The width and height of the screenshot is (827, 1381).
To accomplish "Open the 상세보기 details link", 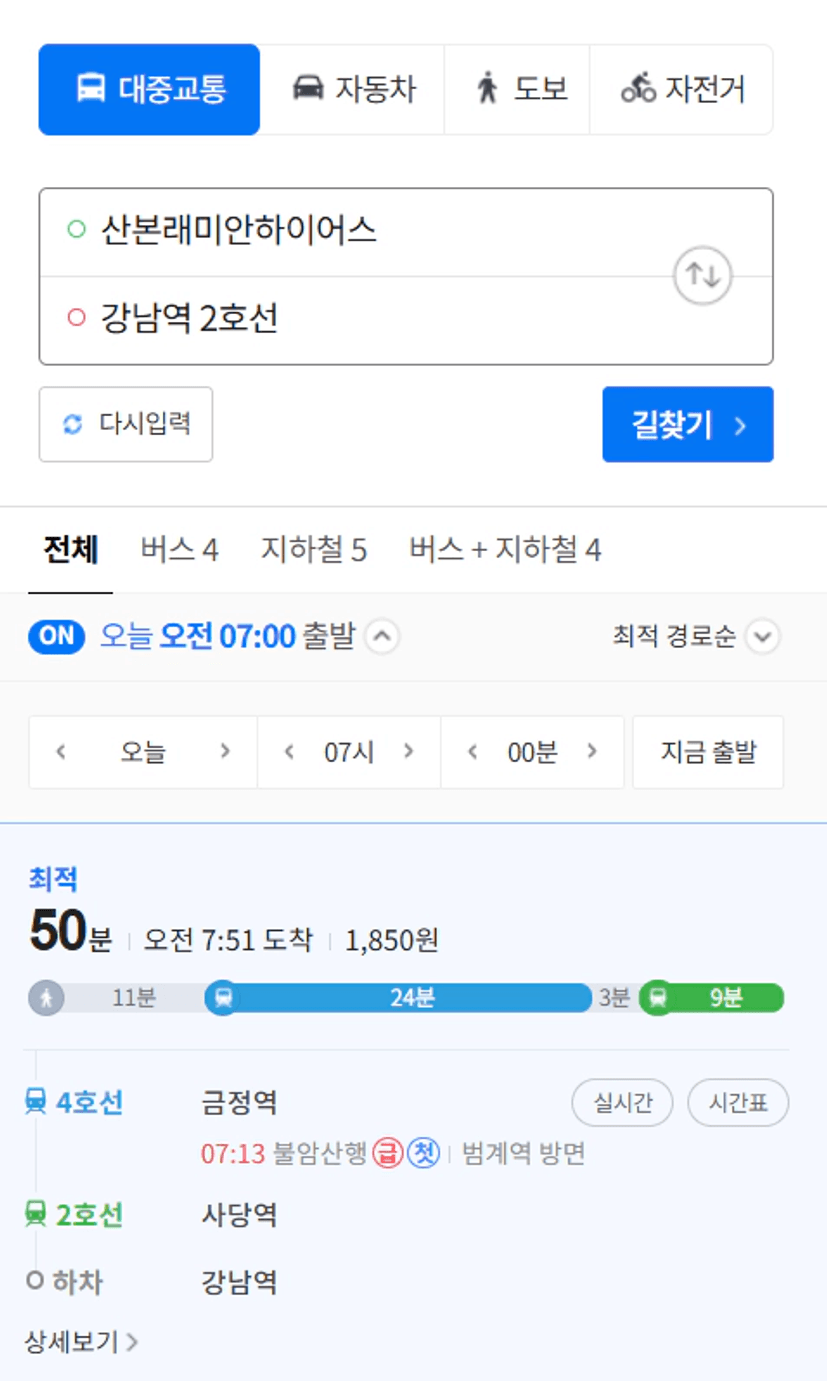I will [81, 1341].
